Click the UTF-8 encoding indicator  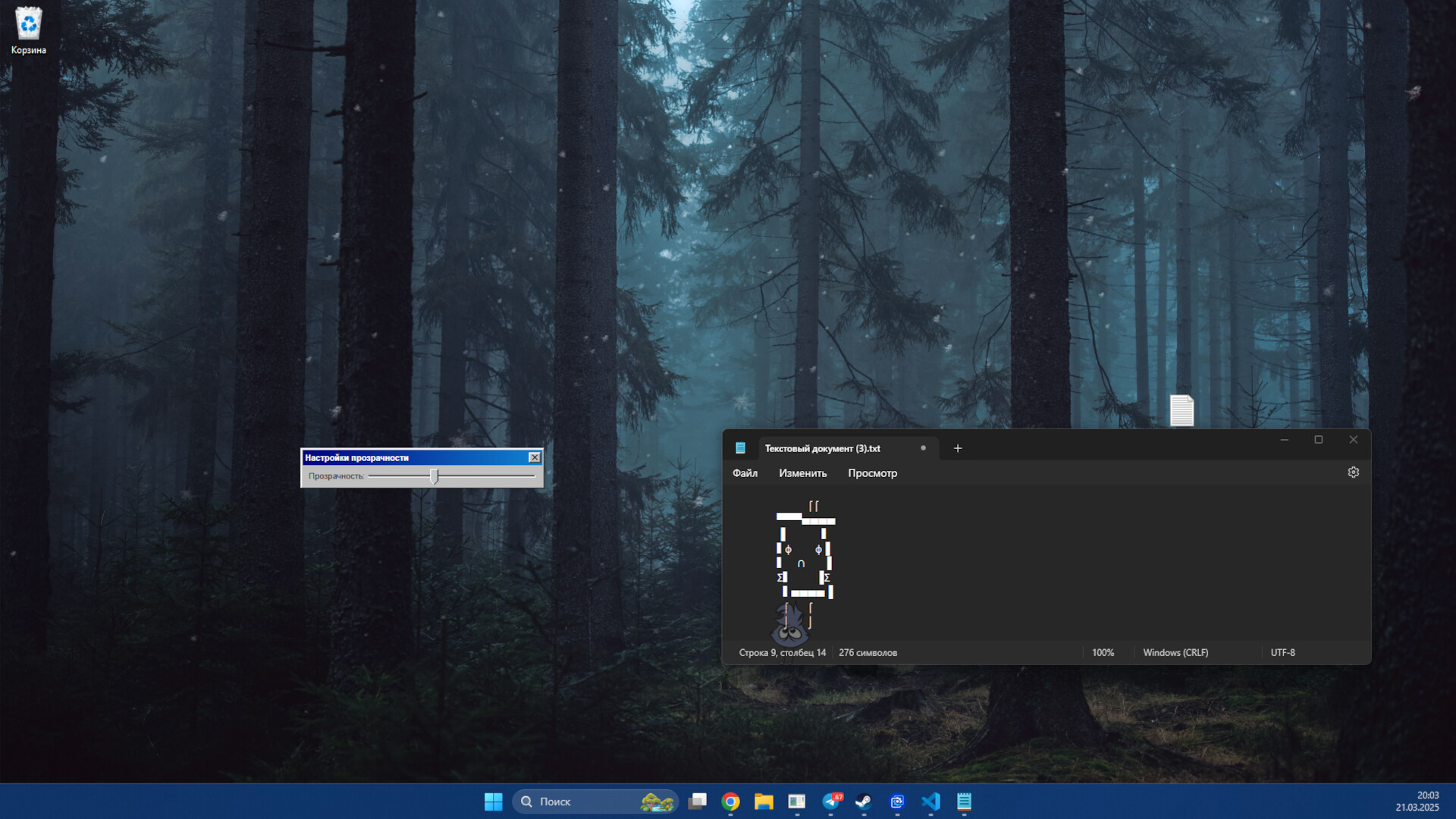pyautogui.click(x=1282, y=652)
